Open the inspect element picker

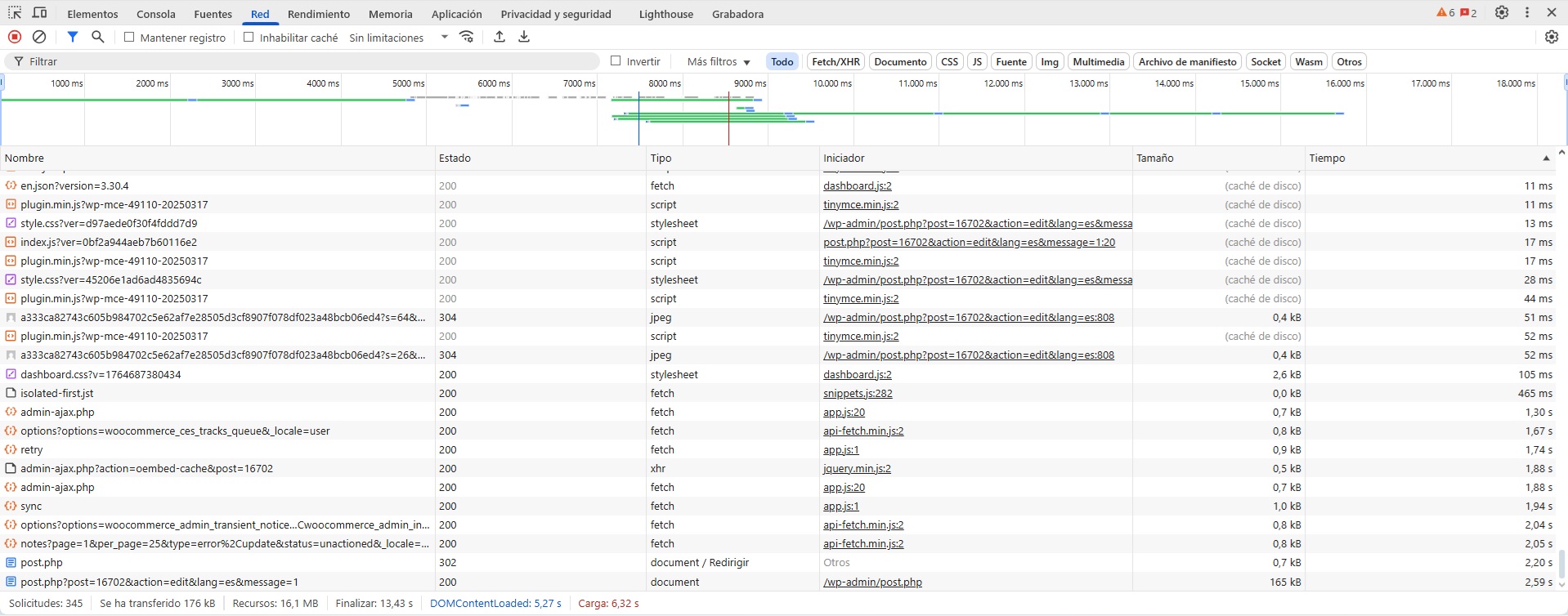click(x=15, y=13)
